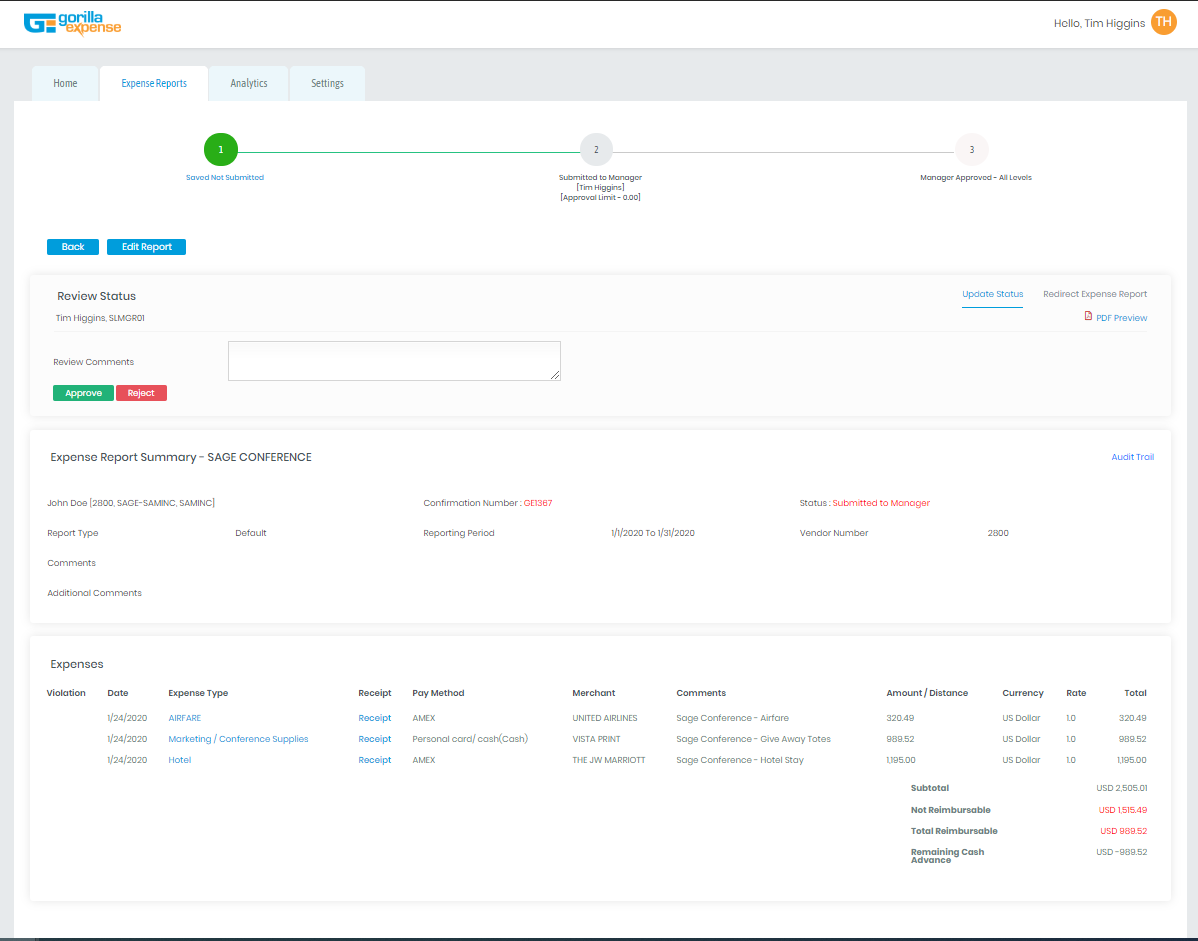
Task: Click the Hotel expense type link
Action: tap(179, 759)
